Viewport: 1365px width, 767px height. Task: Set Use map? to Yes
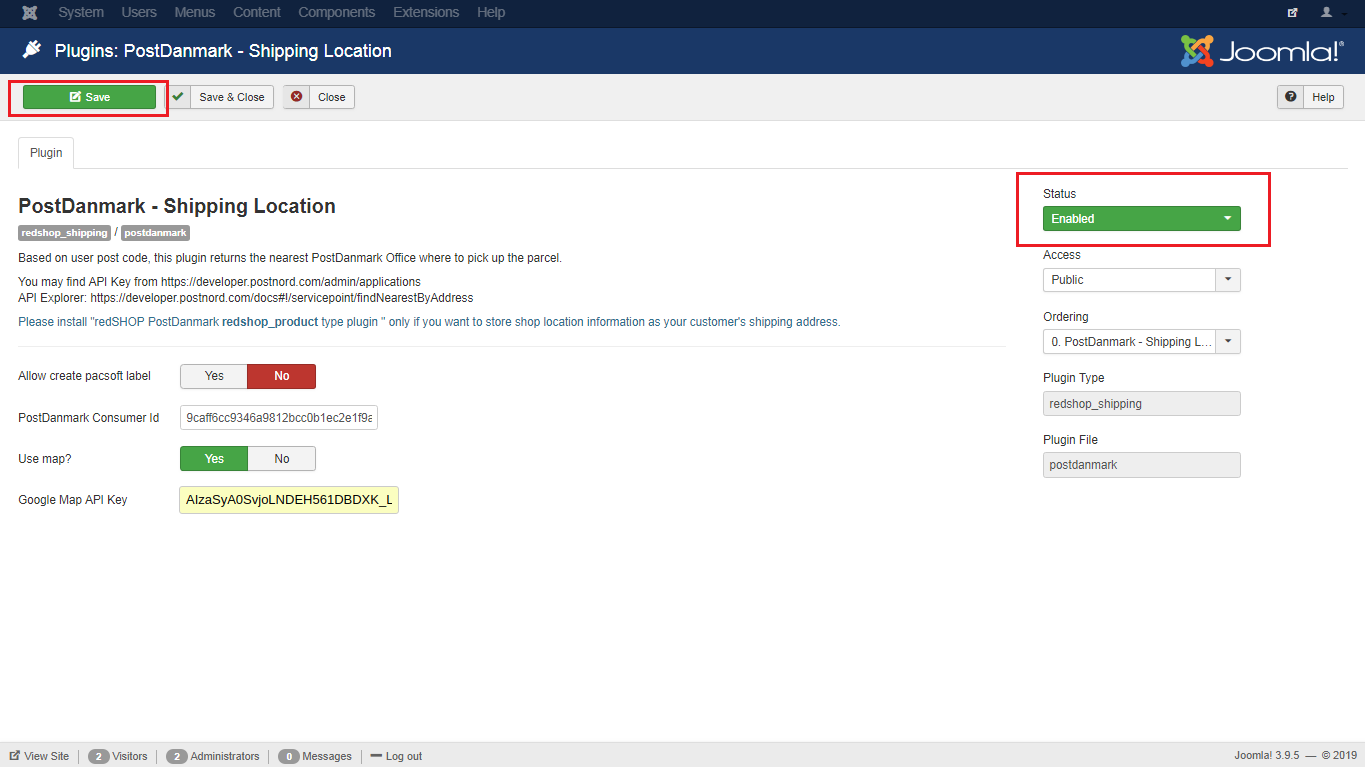(x=214, y=458)
